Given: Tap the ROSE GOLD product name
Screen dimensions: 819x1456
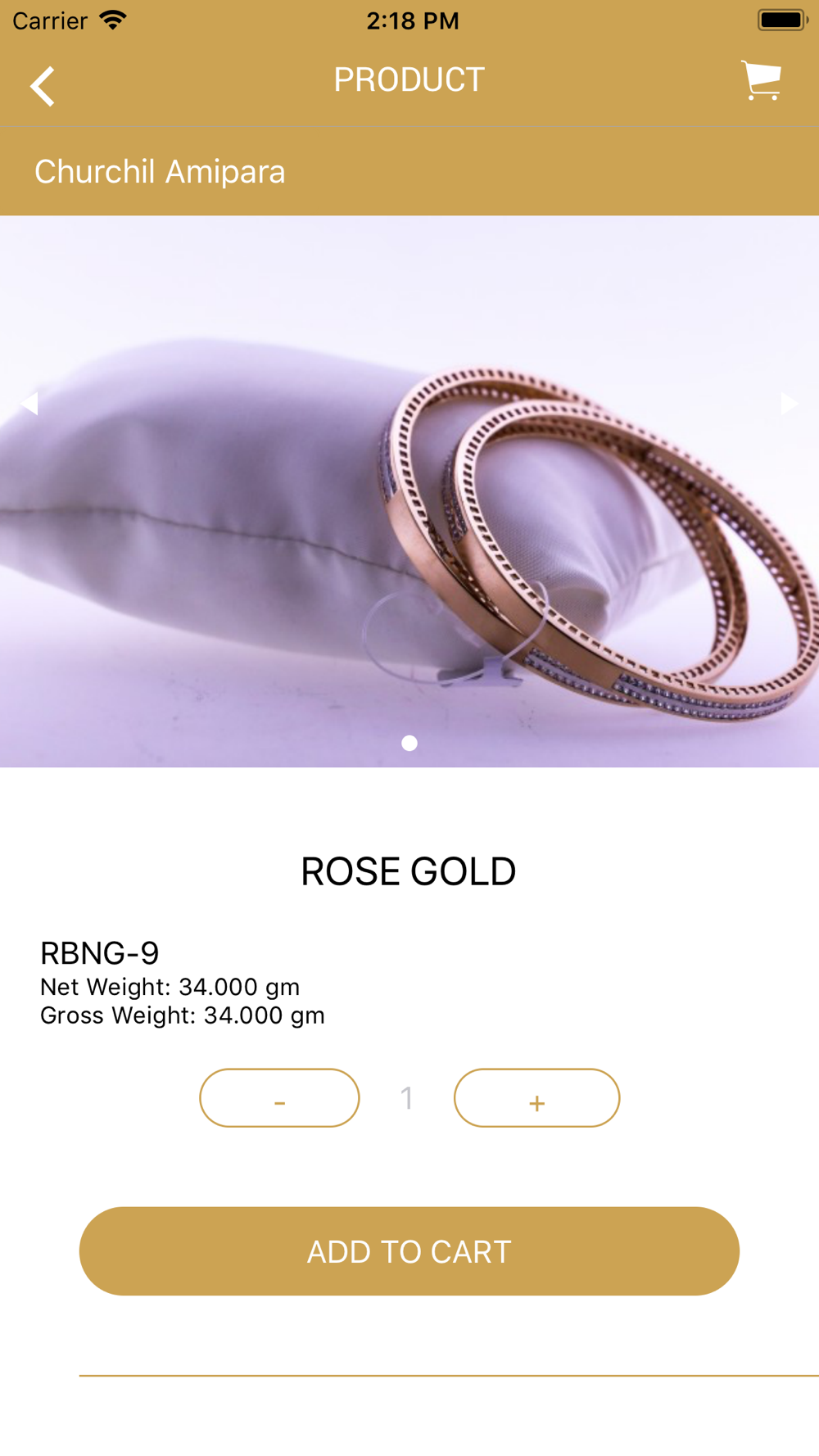Looking at the screenshot, I should (409, 871).
